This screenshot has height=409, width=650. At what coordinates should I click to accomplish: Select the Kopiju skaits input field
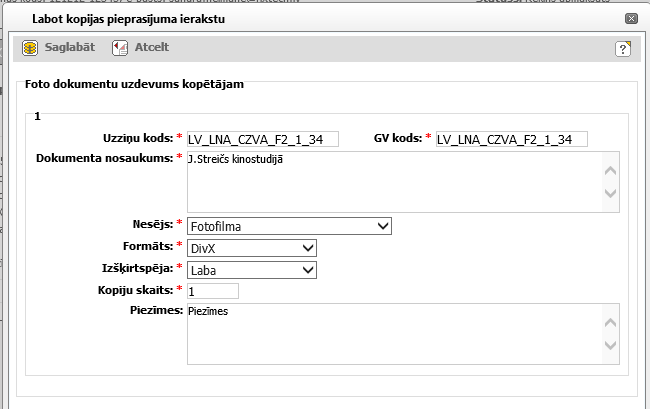click(213, 291)
